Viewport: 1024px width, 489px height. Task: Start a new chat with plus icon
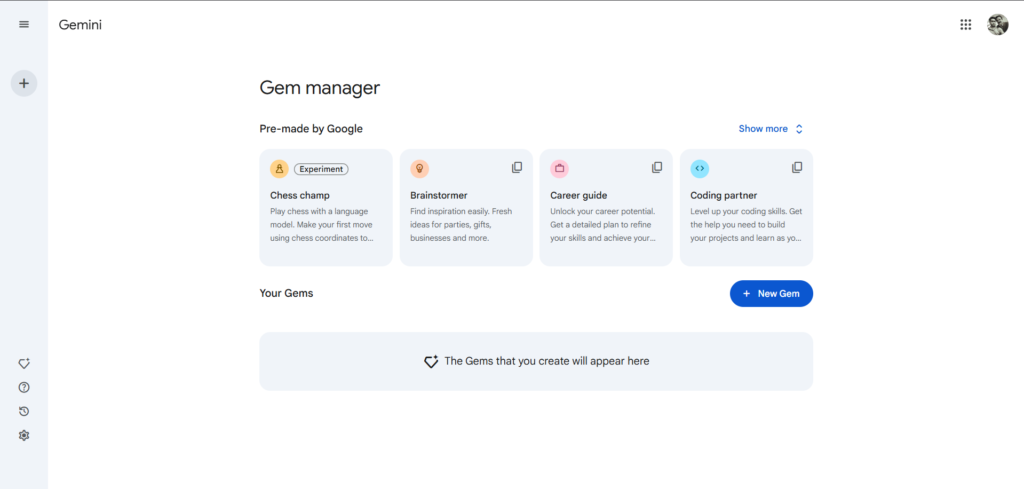pos(24,83)
